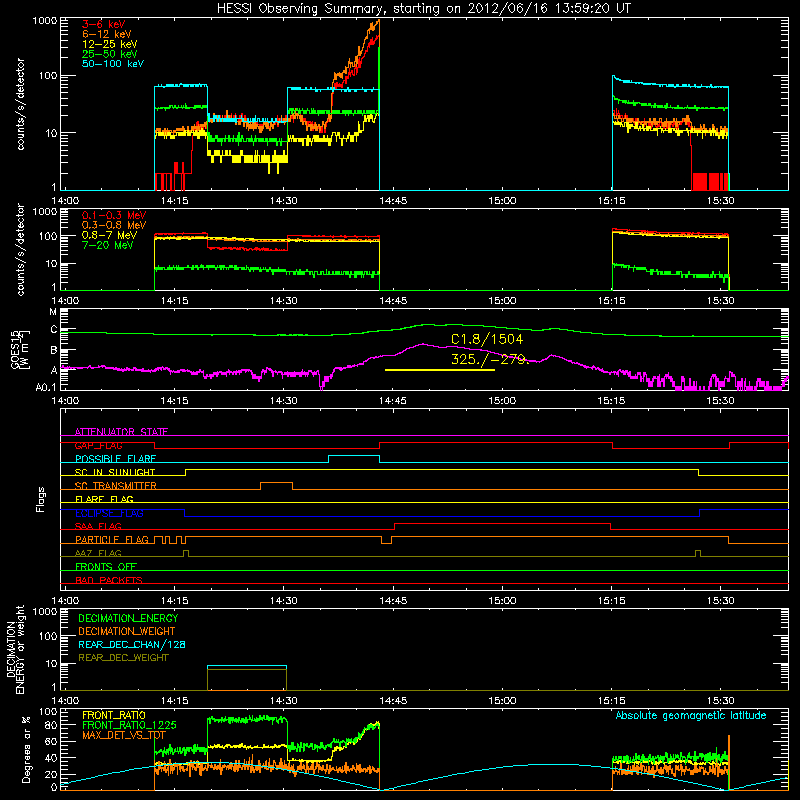This screenshot has width=800, height=800.
Task: Click the 325./-279. flare position text
Action: point(490,359)
